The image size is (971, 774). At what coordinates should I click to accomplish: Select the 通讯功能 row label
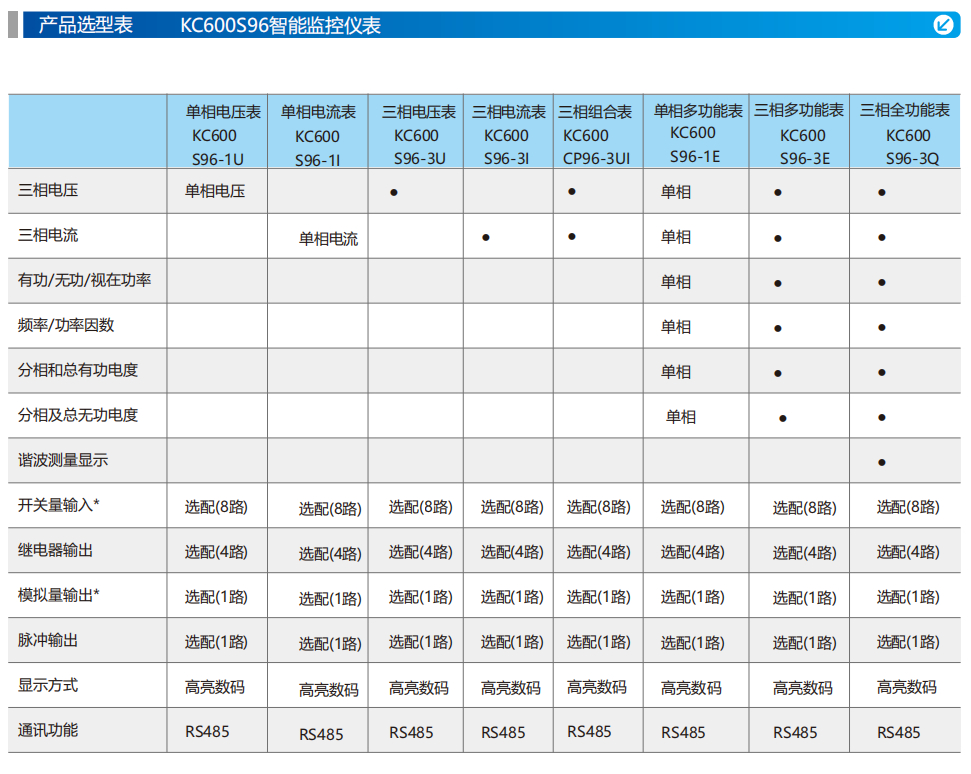pyautogui.click(x=48, y=730)
